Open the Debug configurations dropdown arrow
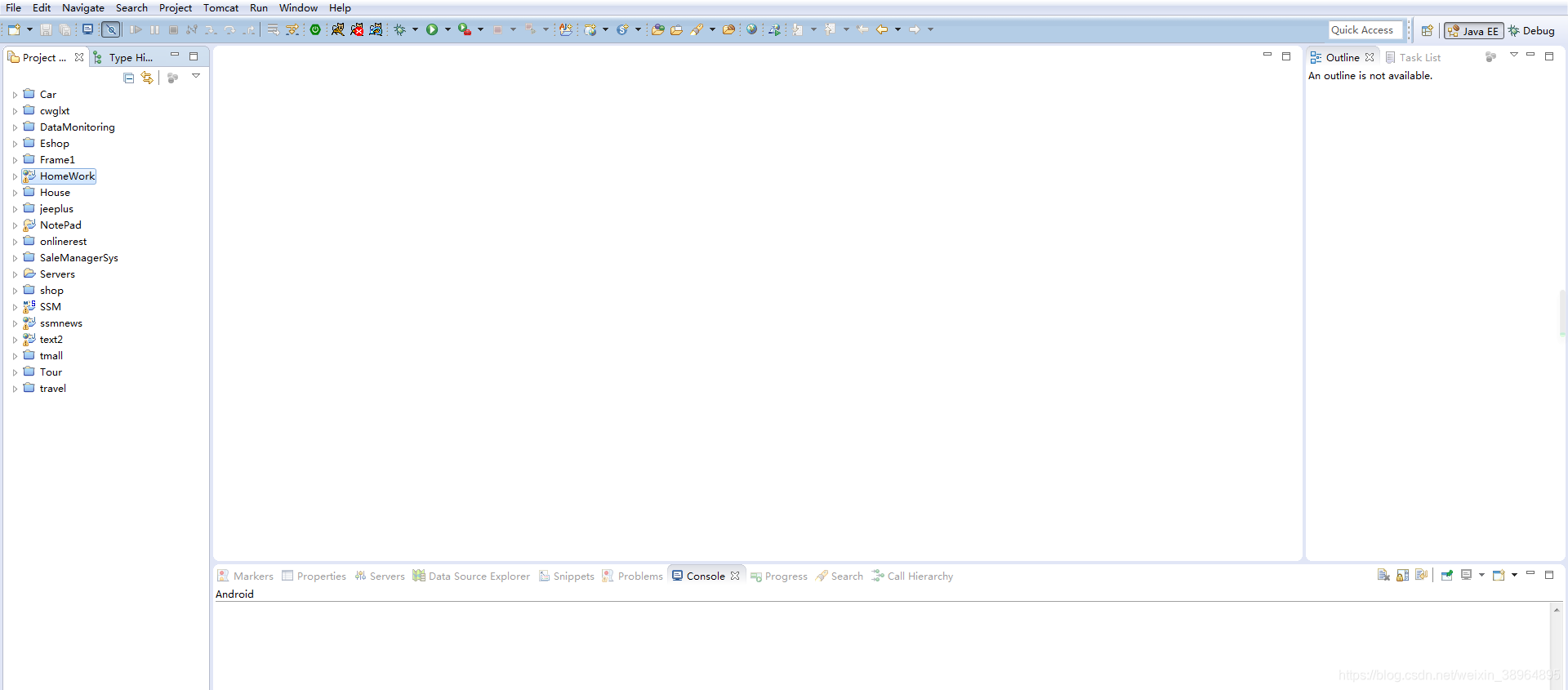Viewport: 1568px width, 690px height. click(x=415, y=29)
